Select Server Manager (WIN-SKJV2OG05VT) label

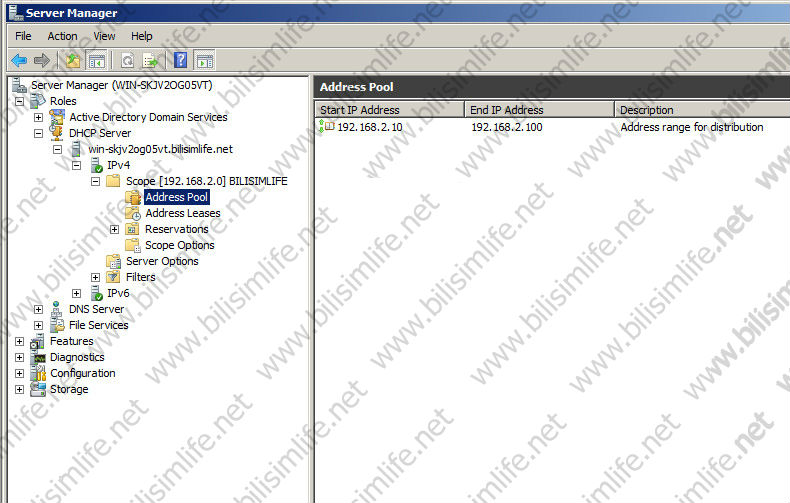point(121,85)
